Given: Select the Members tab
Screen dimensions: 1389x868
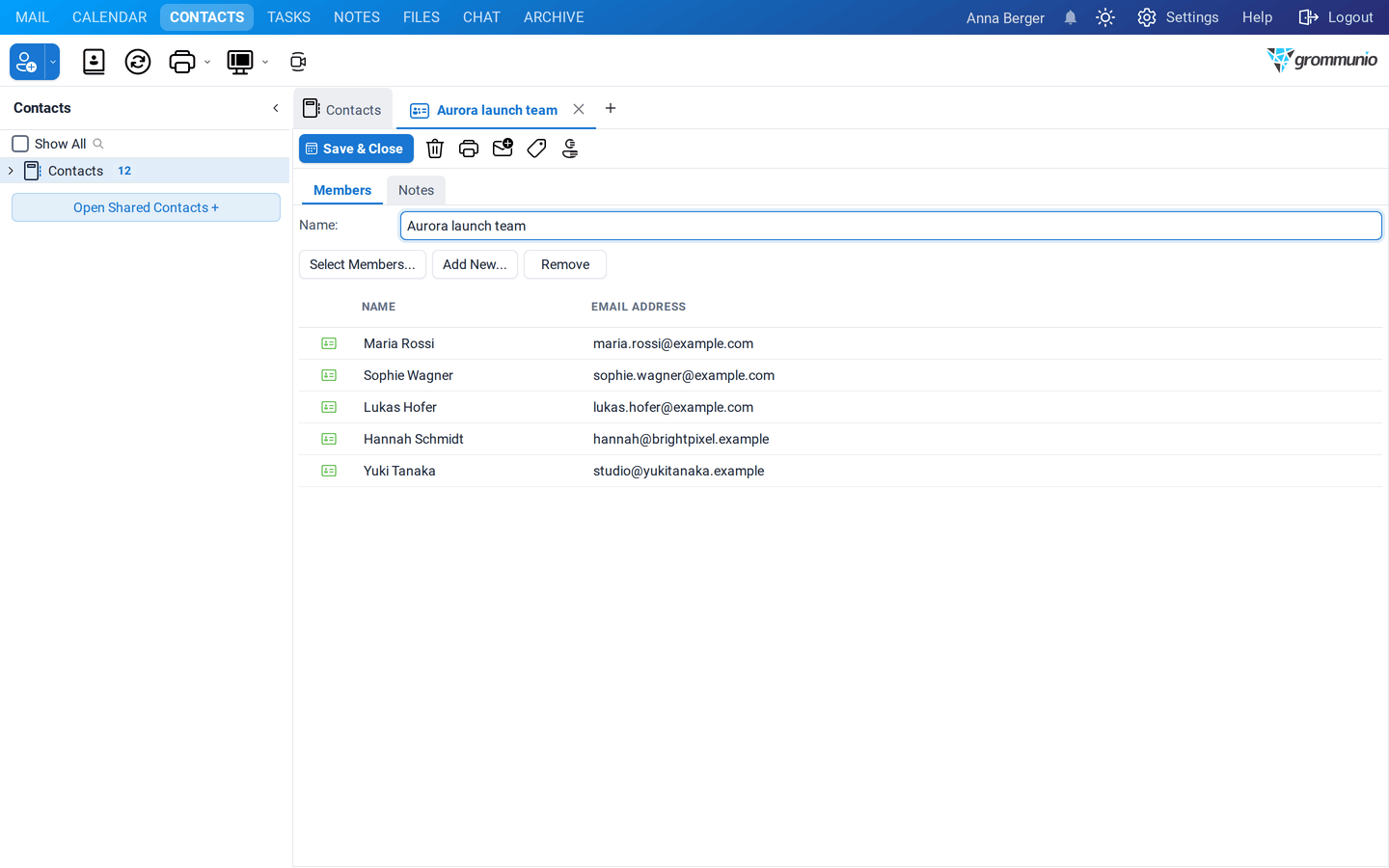Looking at the screenshot, I should click(342, 190).
